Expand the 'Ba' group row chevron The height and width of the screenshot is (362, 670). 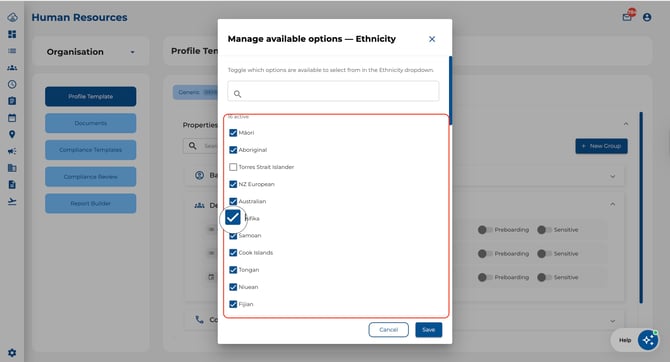pos(613,176)
